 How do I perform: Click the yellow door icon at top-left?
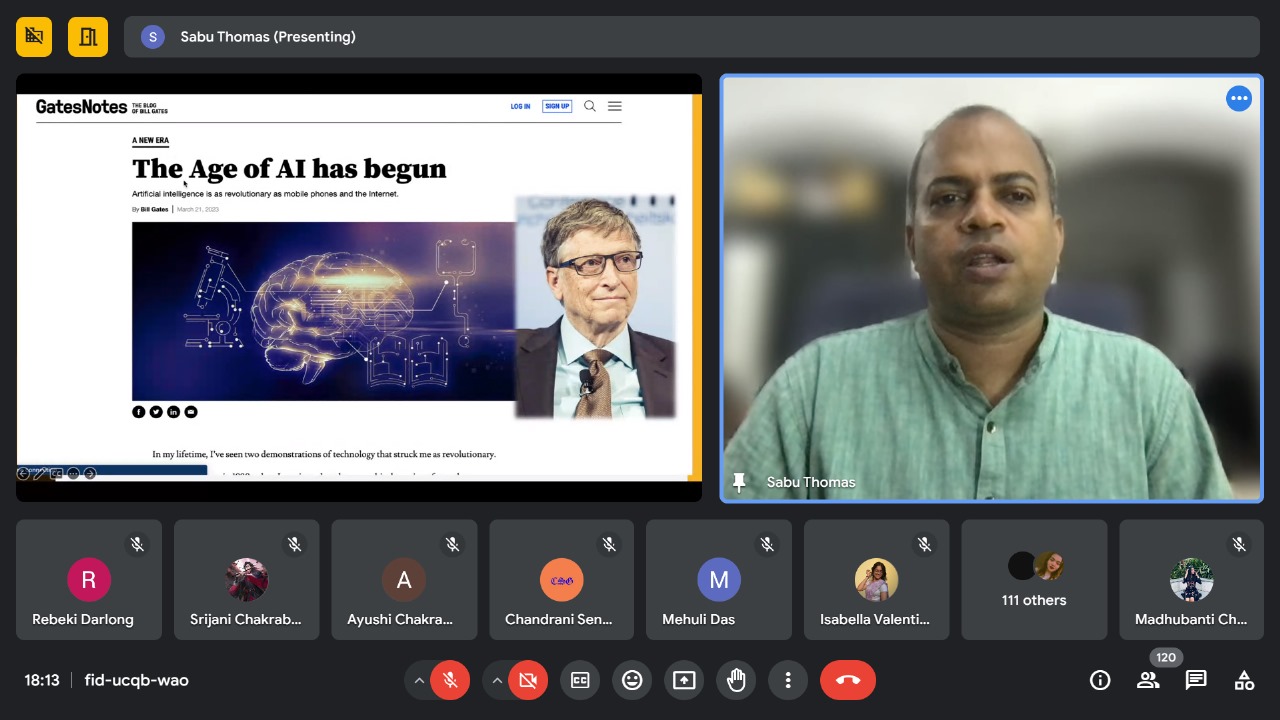click(88, 37)
